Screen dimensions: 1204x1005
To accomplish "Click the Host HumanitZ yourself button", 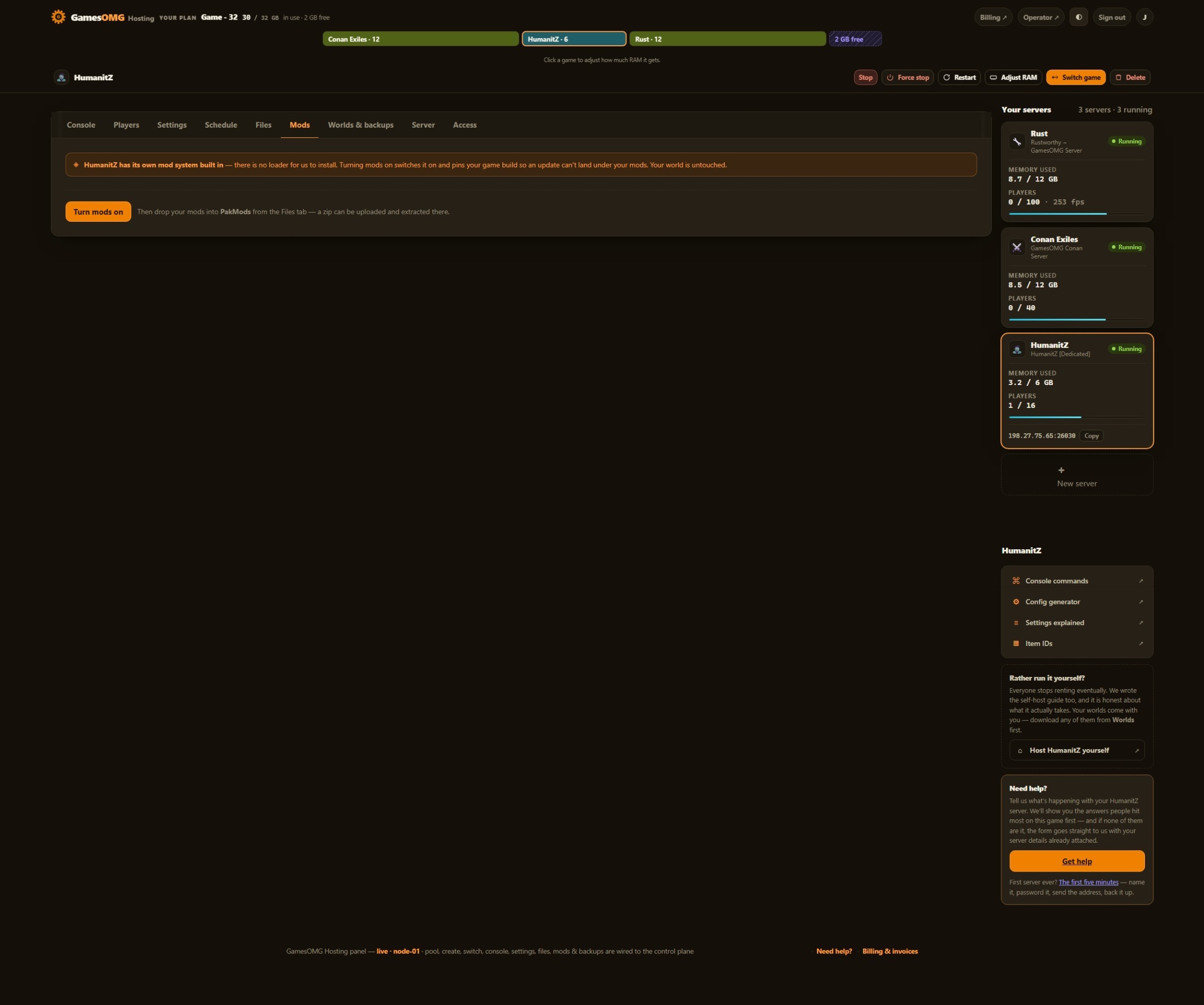I will point(1077,750).
